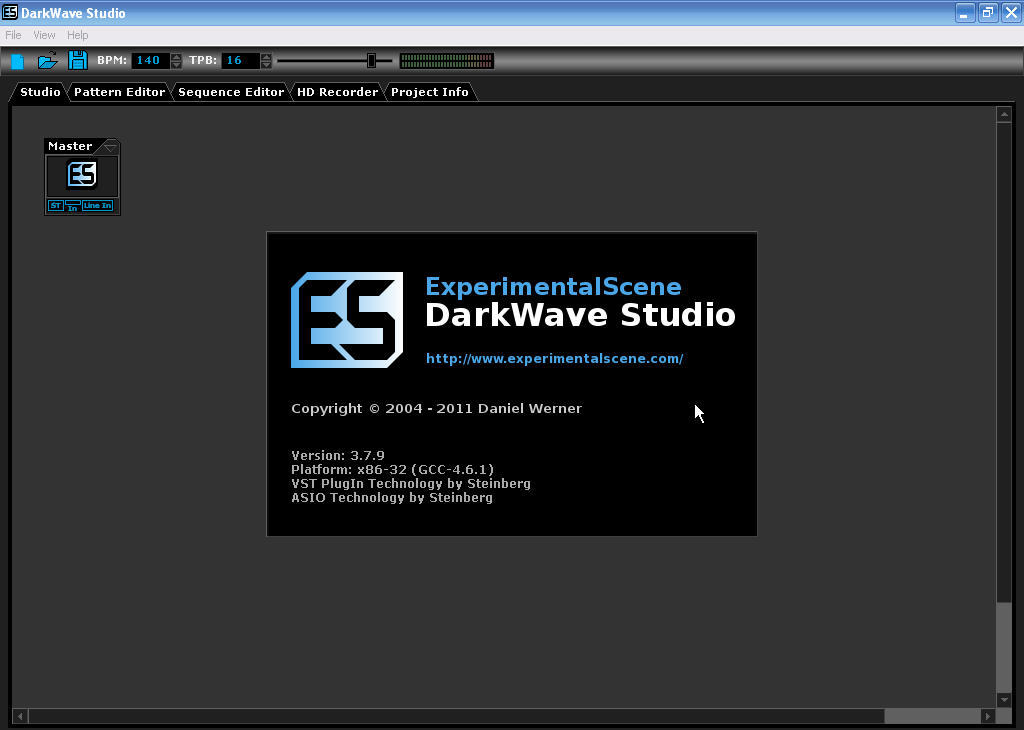View the Project Info tab
The image size is (1024, 730).
[429, 91]
